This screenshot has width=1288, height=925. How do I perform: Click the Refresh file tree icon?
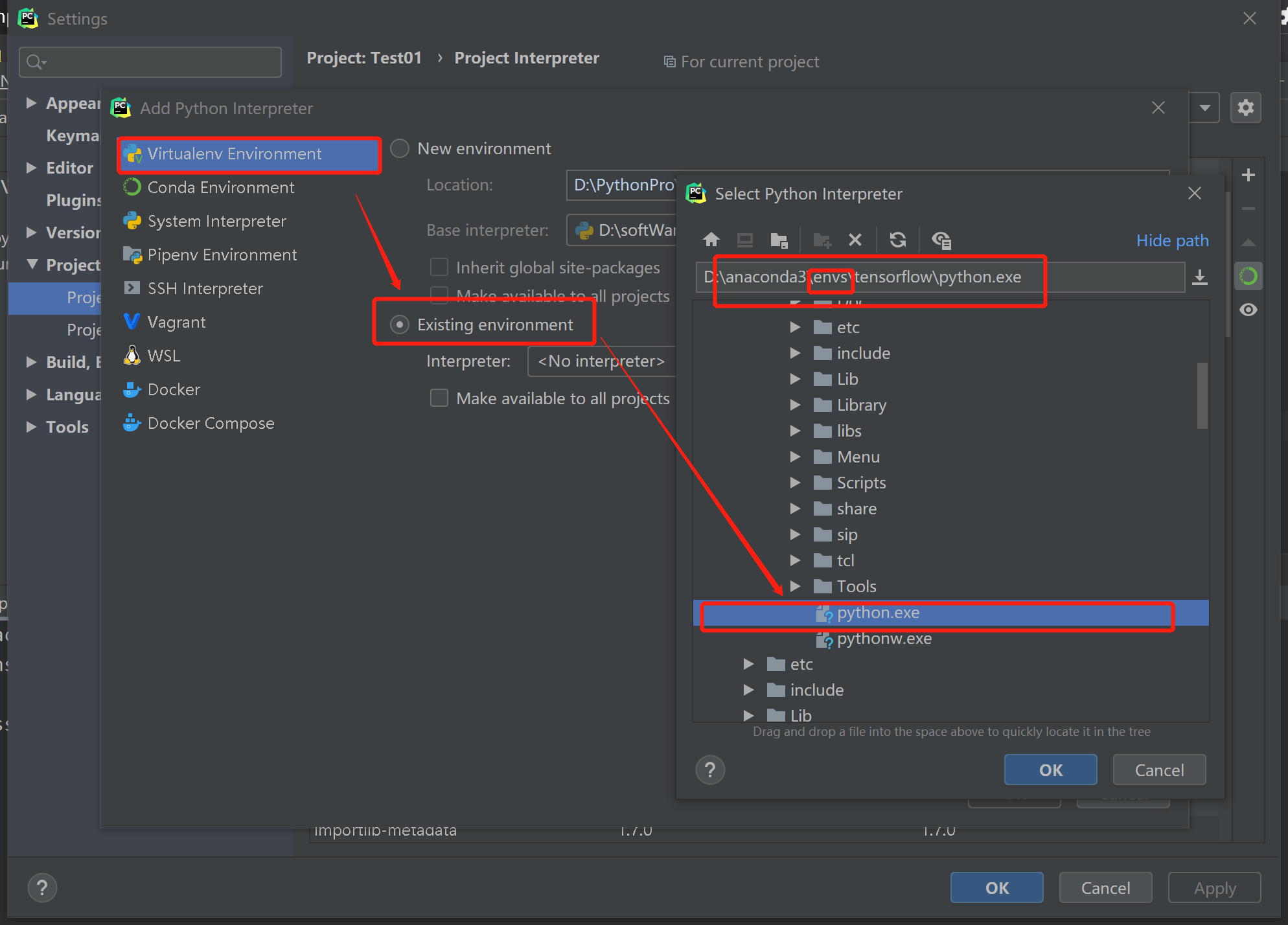[x=897, y=240]
